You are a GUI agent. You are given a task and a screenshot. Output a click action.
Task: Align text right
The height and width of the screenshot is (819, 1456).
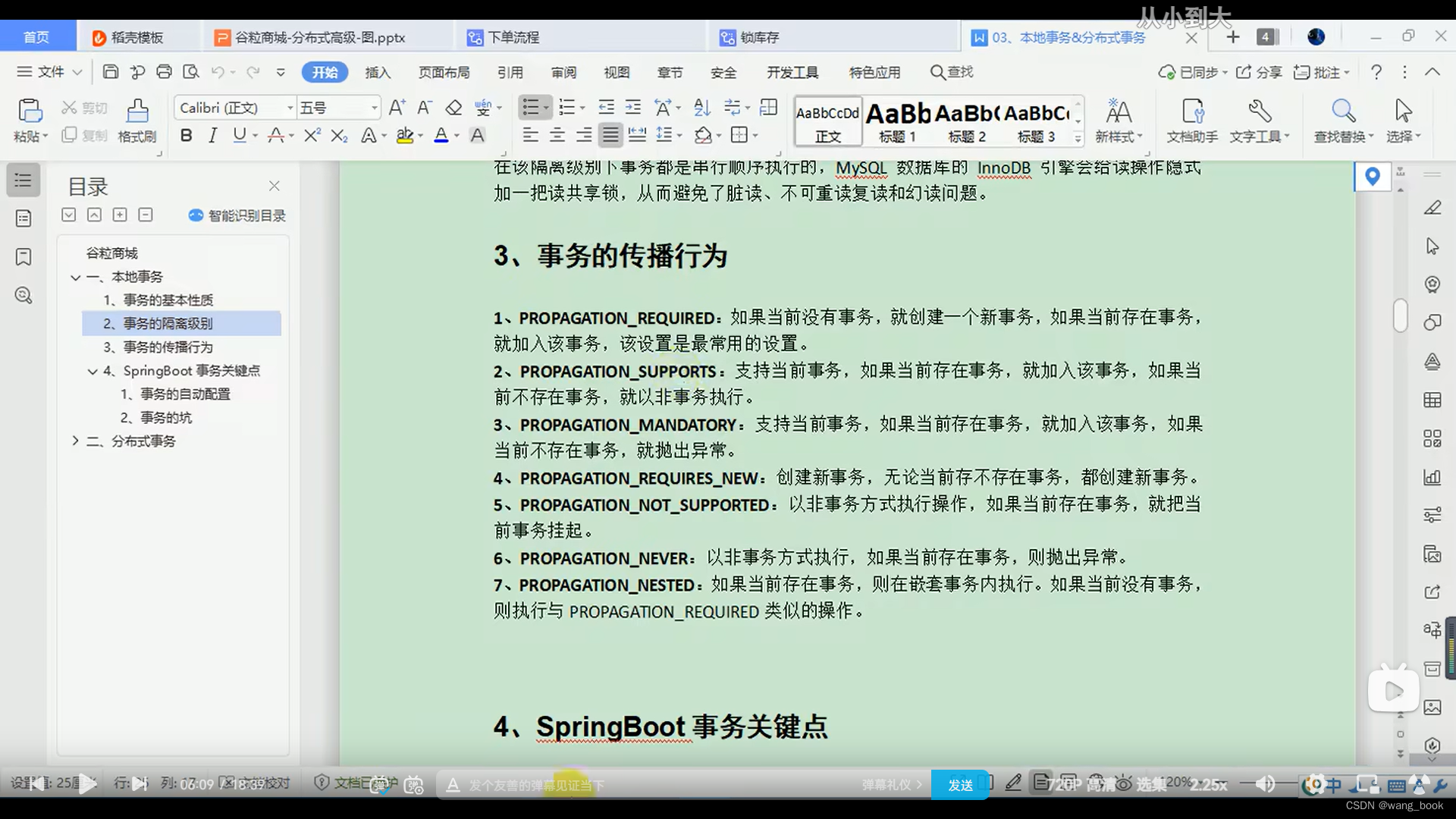coord(584,136)
